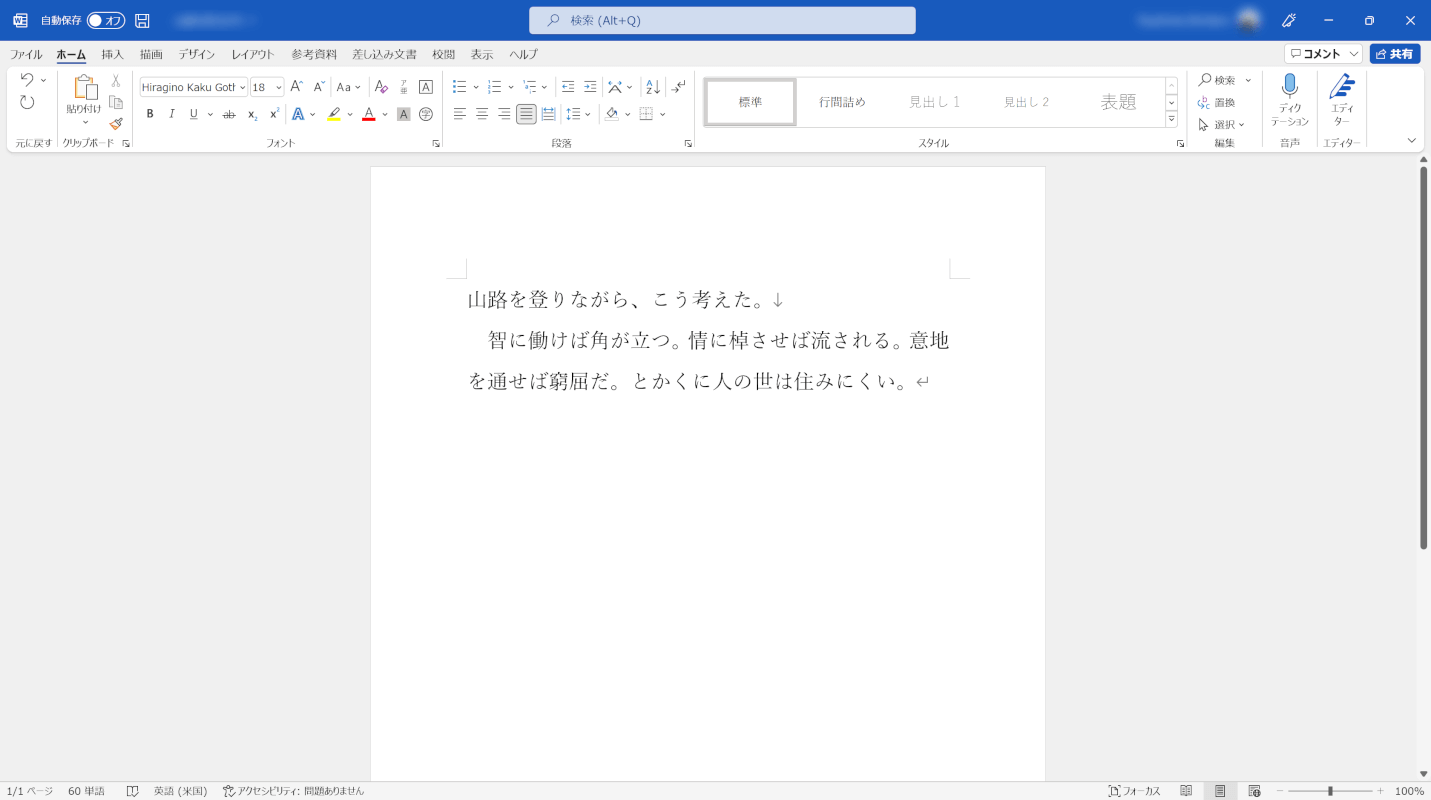1431x800 pixels.
Task: Open the Change Case (Aa) dropdown
Action: tap(349, 87)
